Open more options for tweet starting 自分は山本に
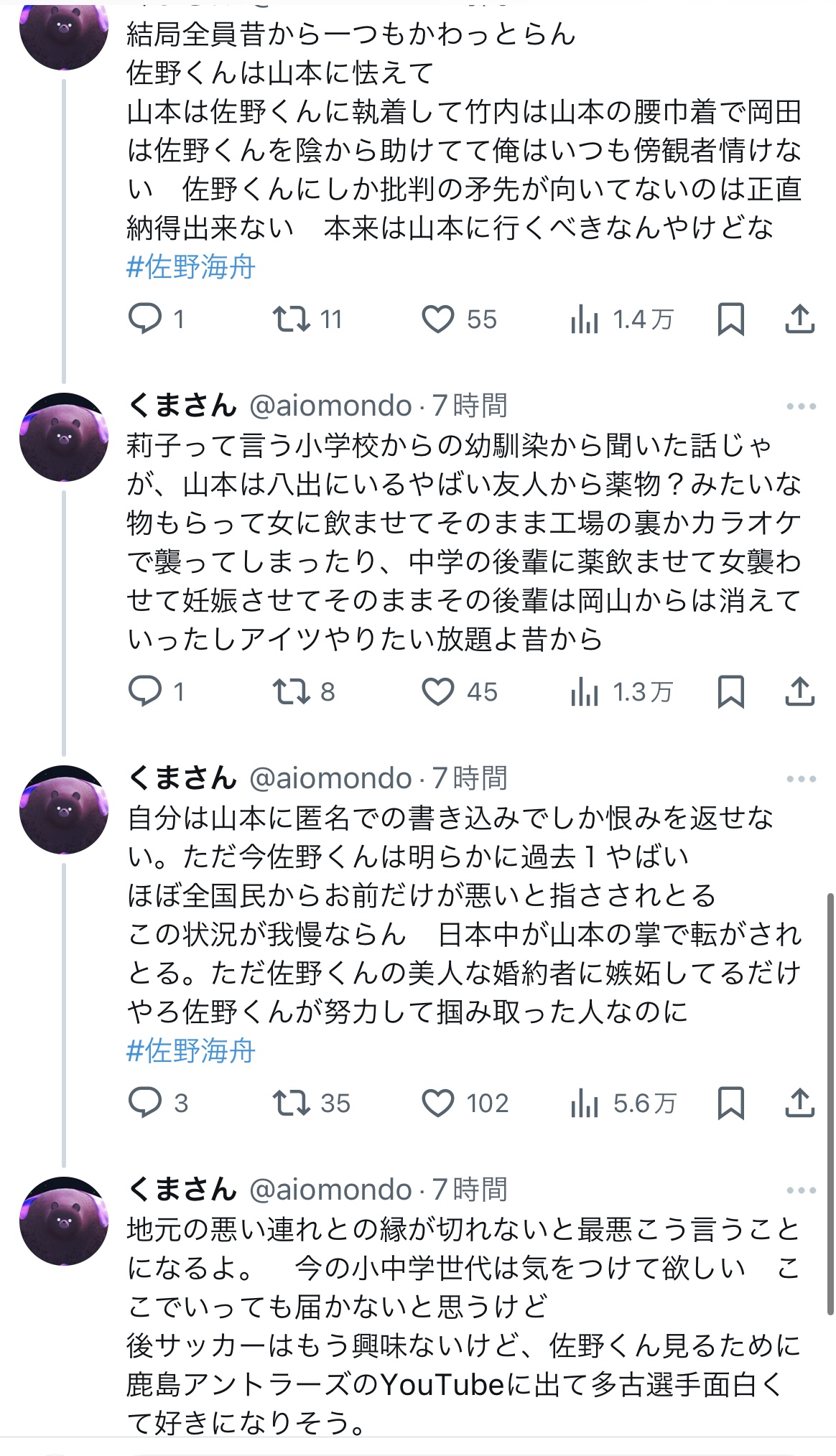Viewport: 836px width, 1456px height. click(x=801, y=779)
